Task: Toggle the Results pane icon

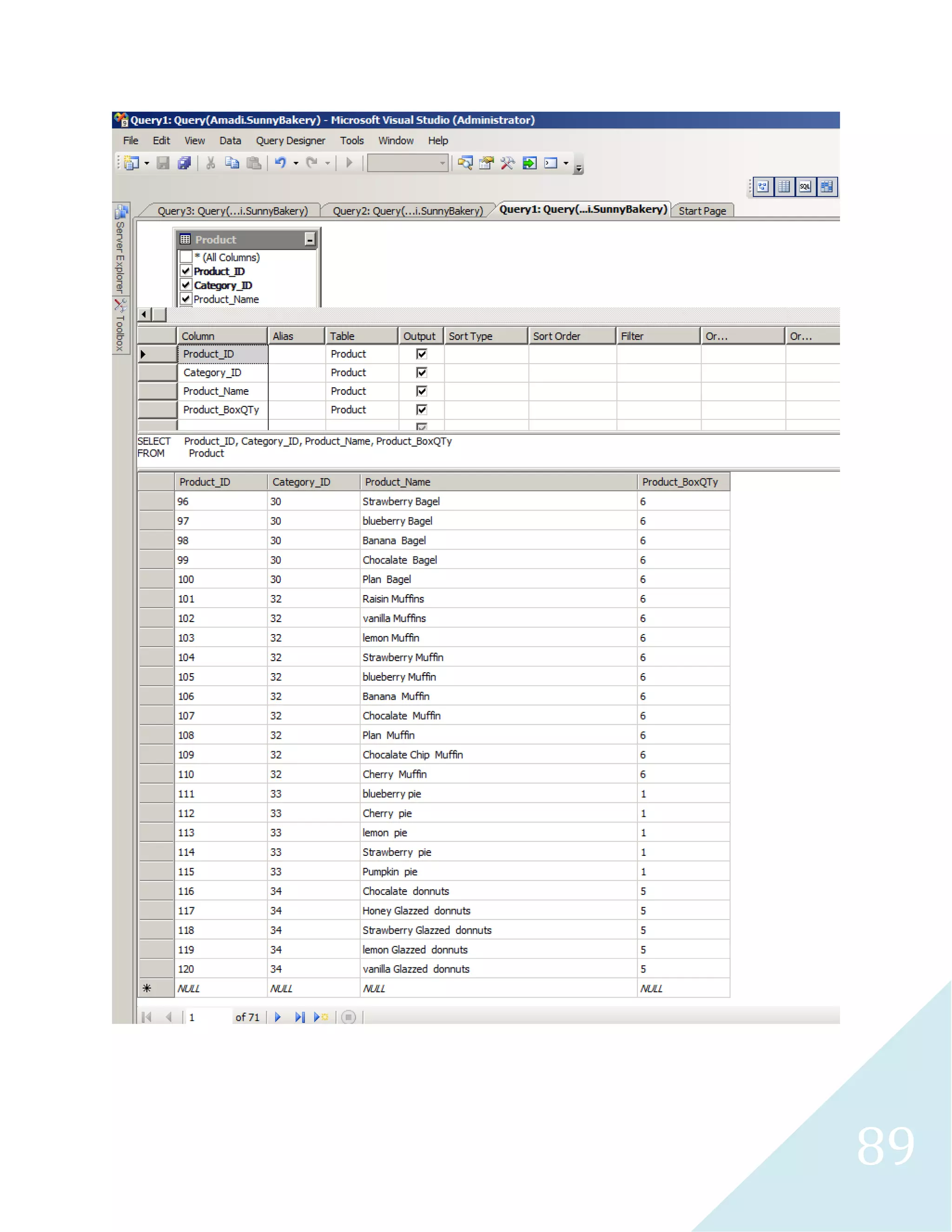Action: tap(826, 187)
